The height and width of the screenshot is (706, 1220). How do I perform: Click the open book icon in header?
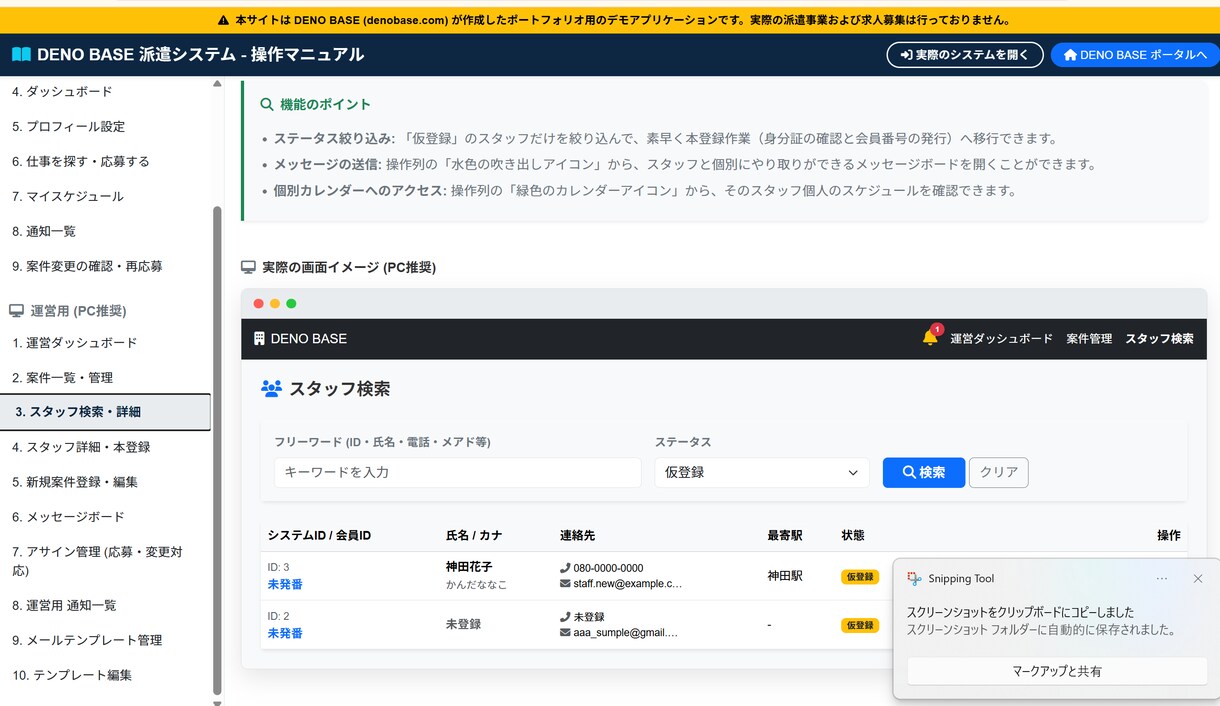(21, 55)
